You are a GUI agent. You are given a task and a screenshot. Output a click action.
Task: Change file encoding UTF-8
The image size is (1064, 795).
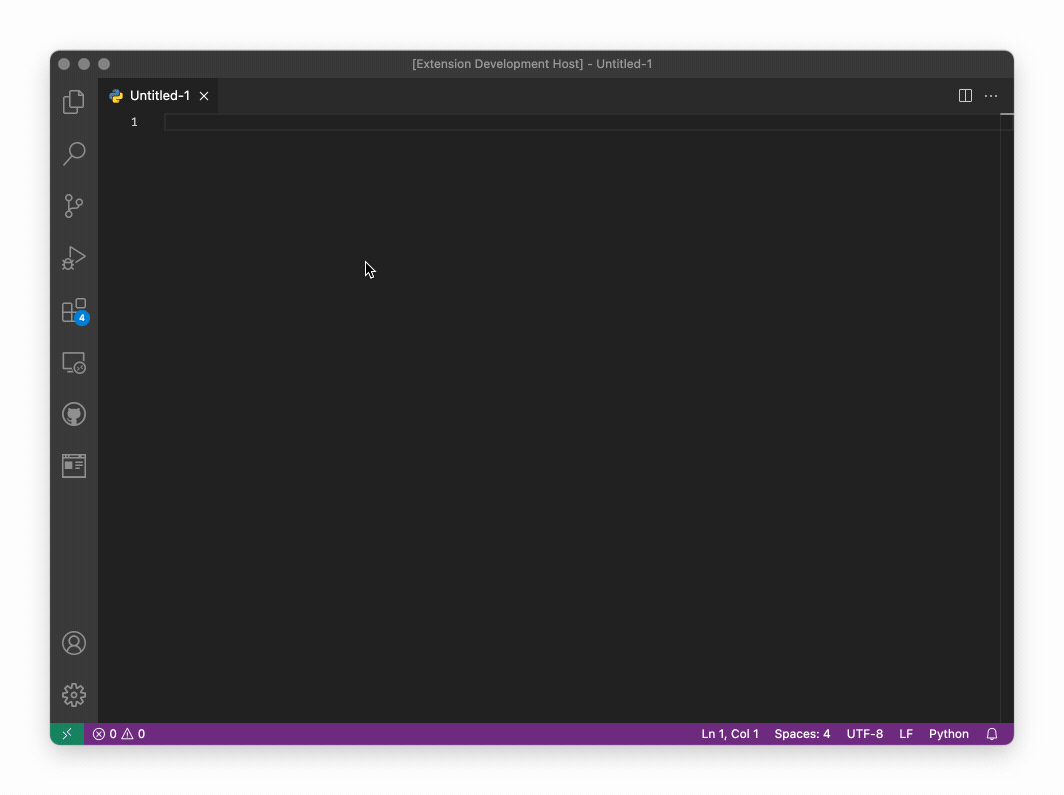(x=864, y=734)
